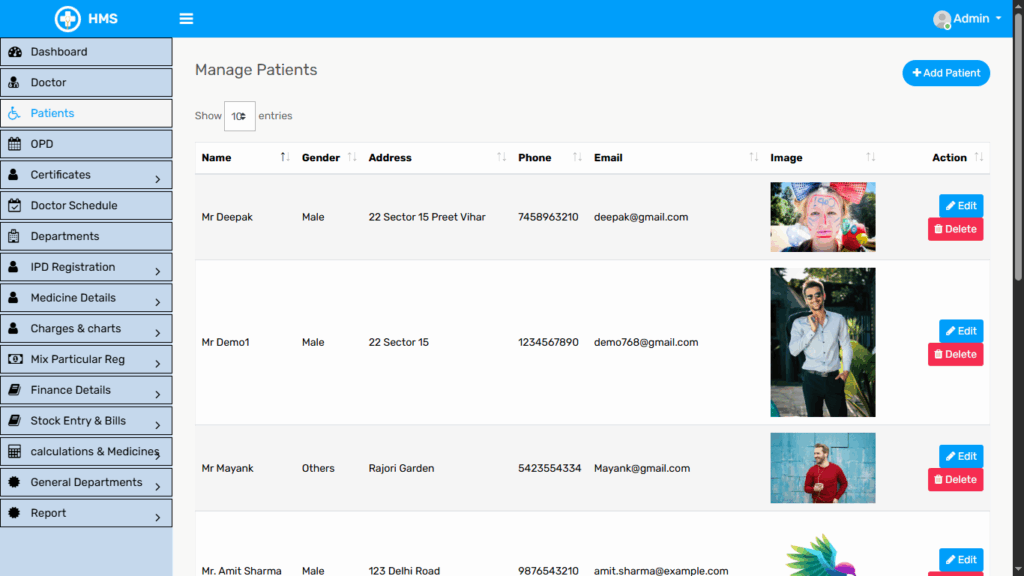
Task: Click the hamburger menu toggle icon
Action: point(186,19)
